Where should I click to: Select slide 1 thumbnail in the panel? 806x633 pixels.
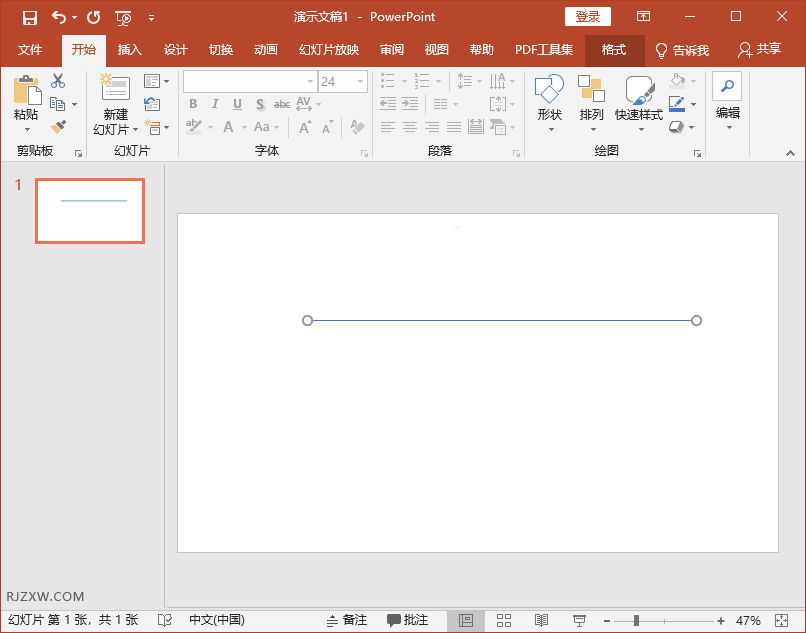pos(90,211)
